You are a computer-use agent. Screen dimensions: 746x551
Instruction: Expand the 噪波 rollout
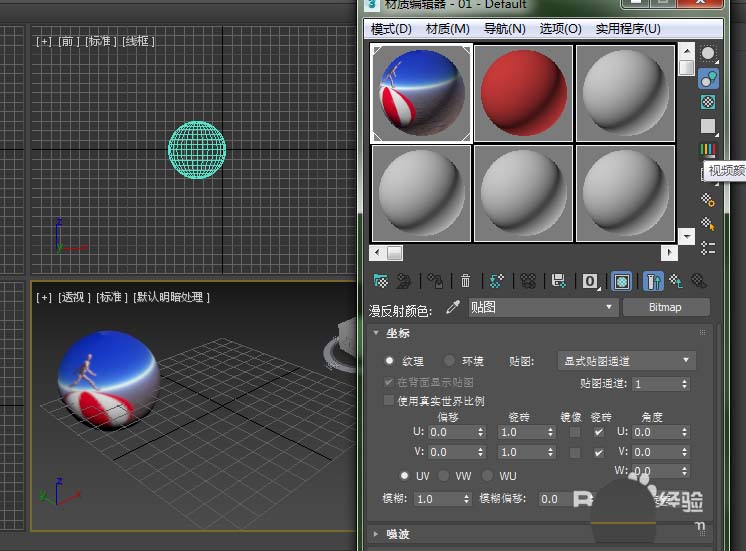pyautogui.click(x=400, y=534)
